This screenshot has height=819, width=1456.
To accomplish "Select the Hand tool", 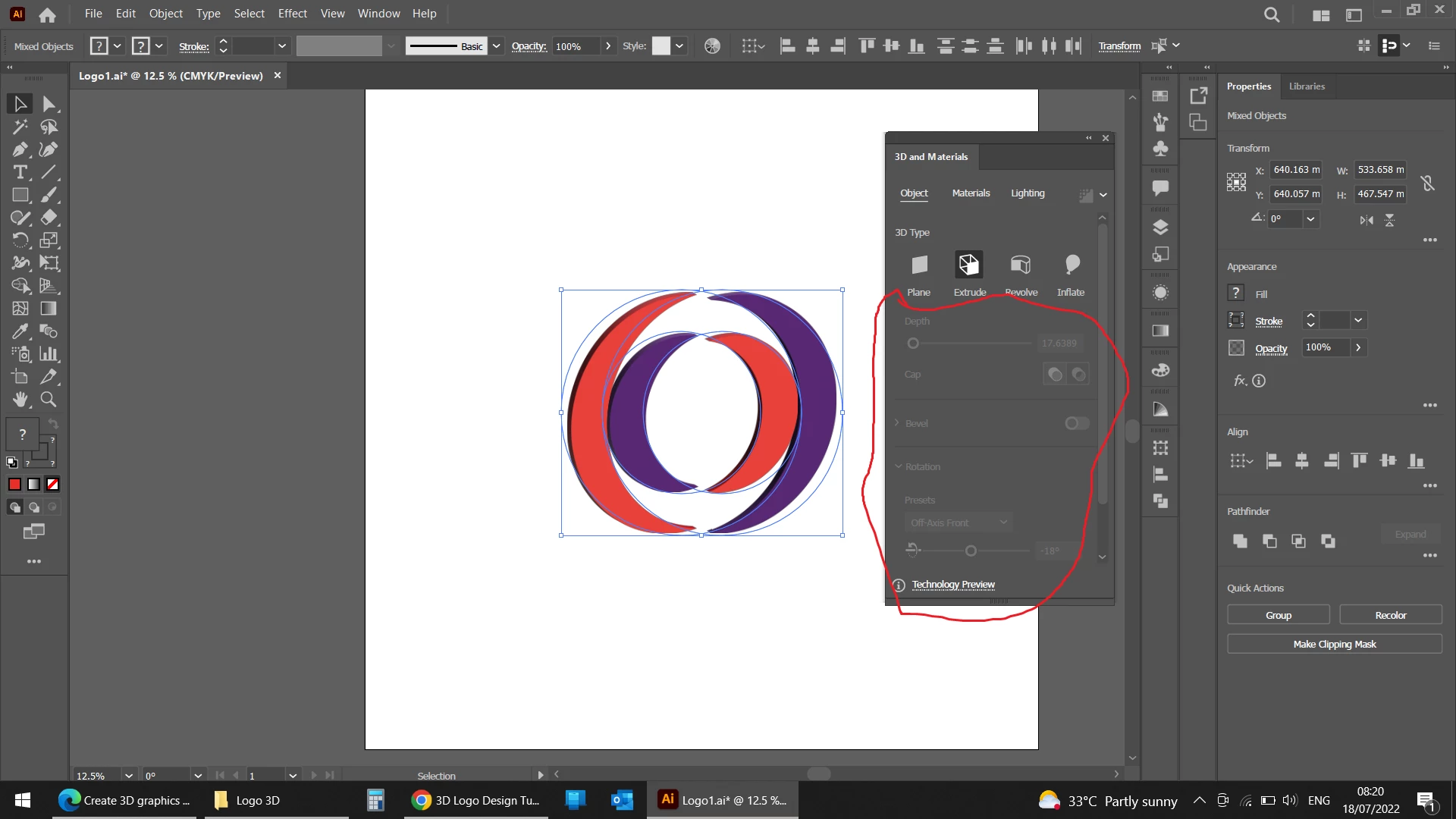I will pos(20,399).
